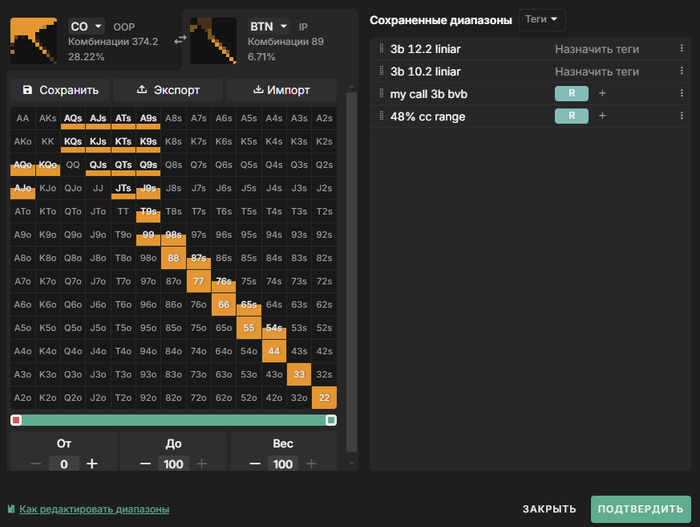The height and width of the screenshot is (527, 700).
Task: Click the Импорт button
Action: click(x=281, y=90)
